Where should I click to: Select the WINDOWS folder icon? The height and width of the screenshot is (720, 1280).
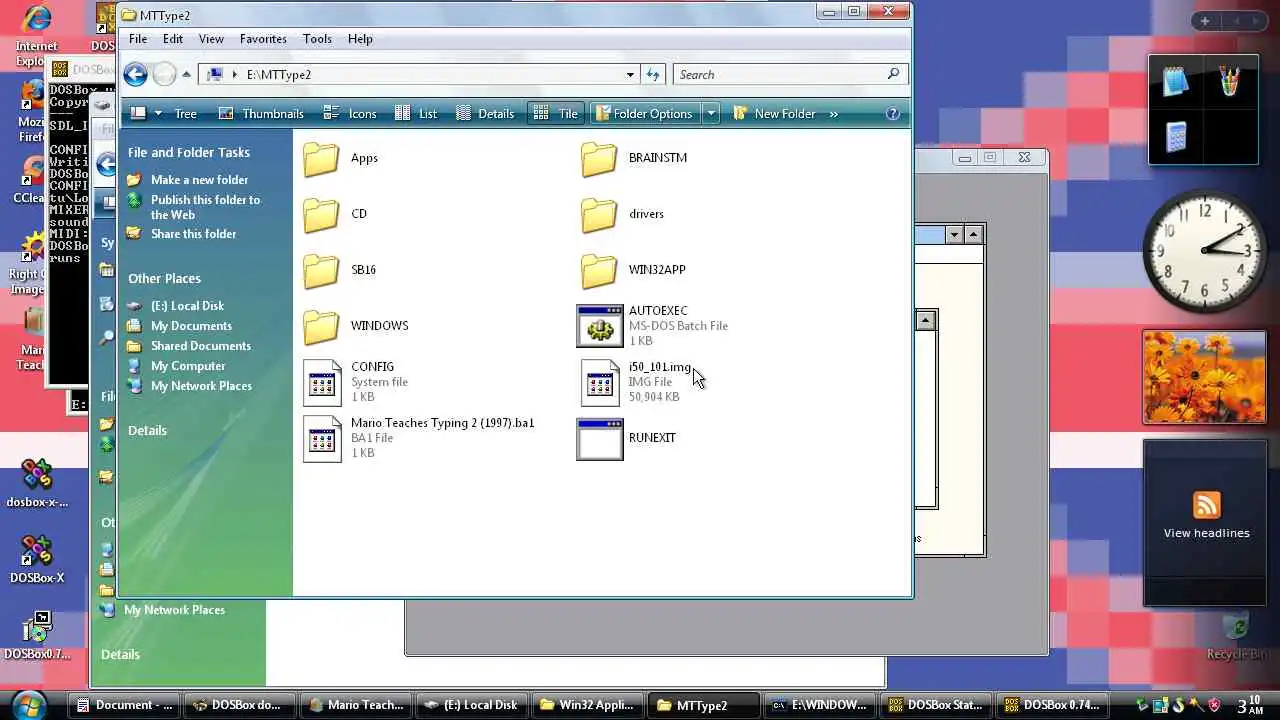pos(321,327)
